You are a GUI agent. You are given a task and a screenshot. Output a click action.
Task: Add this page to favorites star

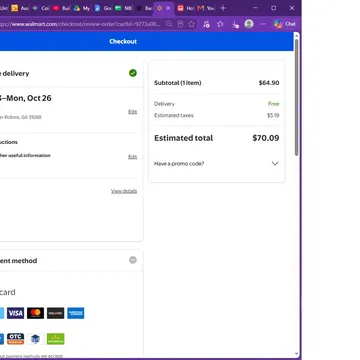coord(191,24)
